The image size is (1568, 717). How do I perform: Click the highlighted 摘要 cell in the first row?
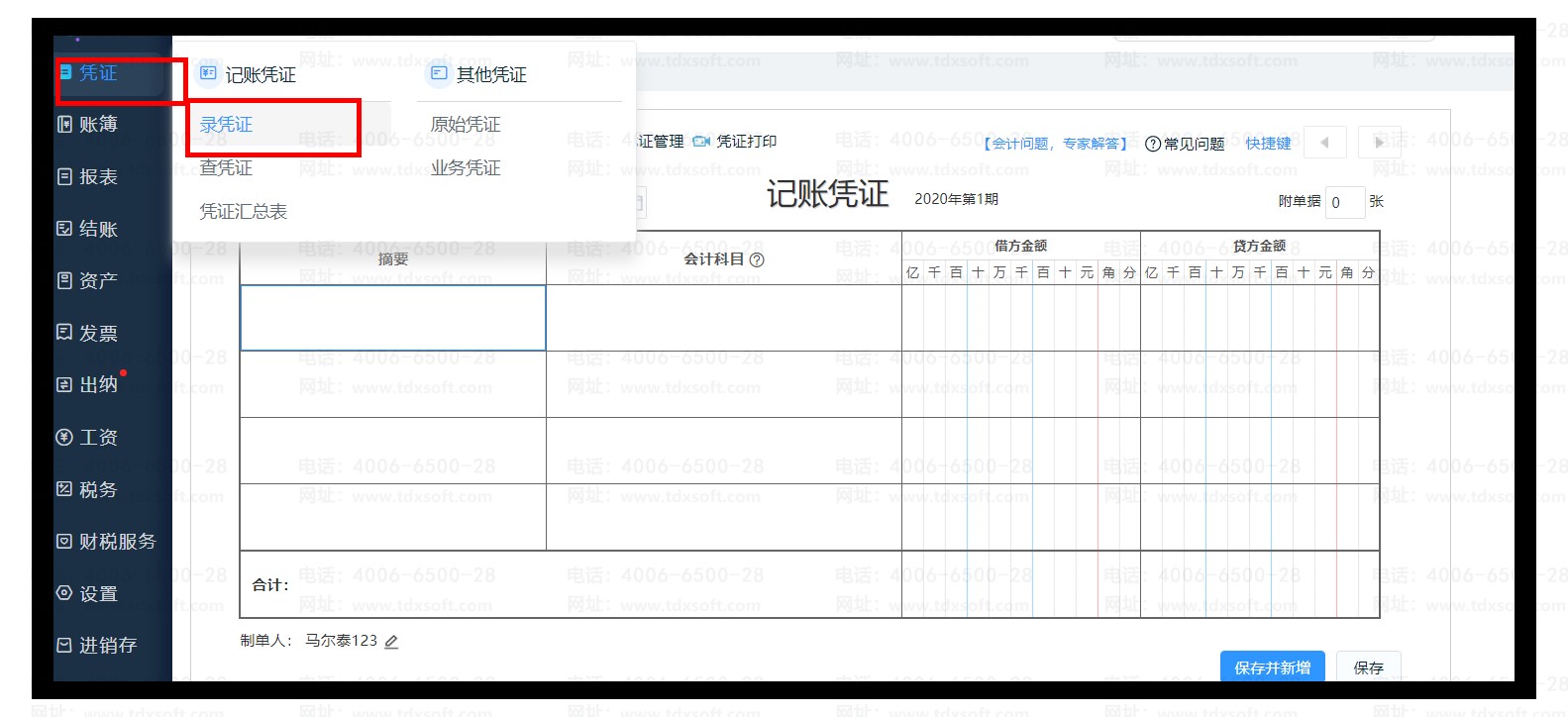393,318
